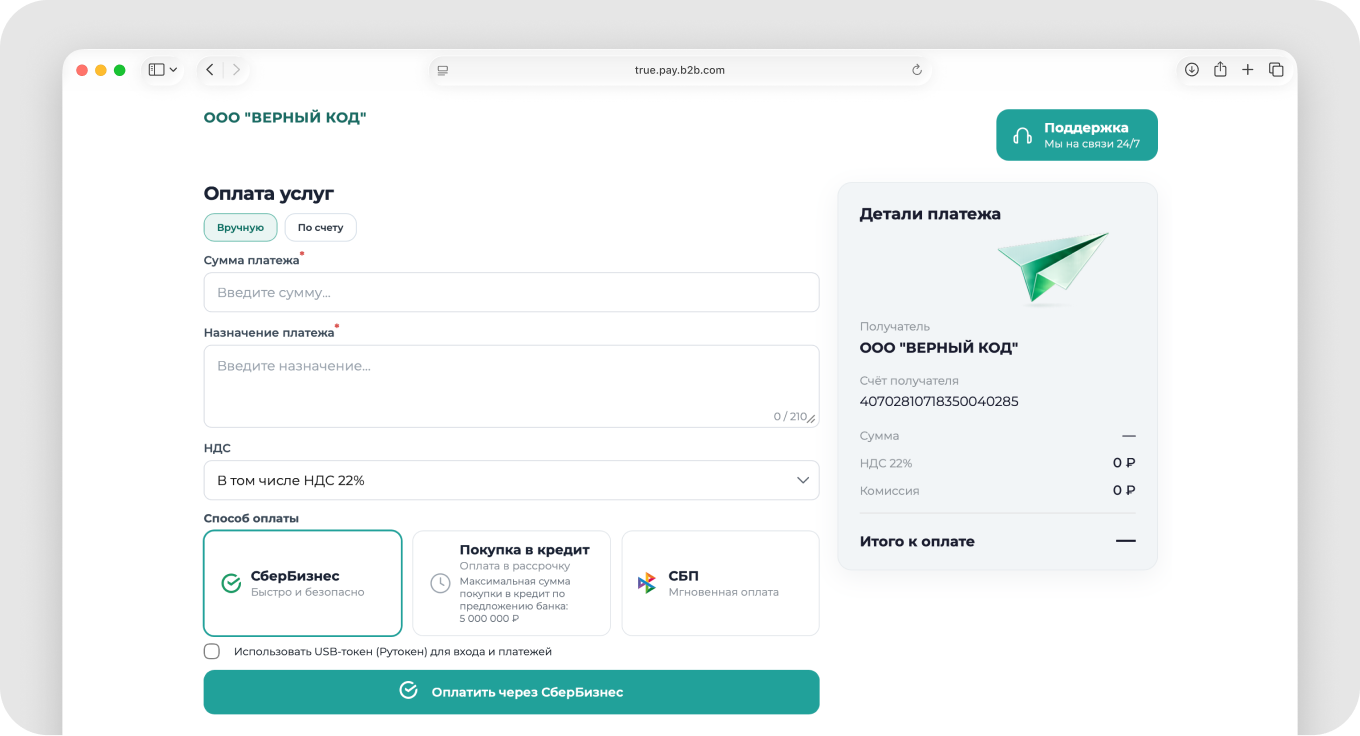This screenshot has width=1360, height=736.
Task: Focus the Назначение платежа text area
Action: click(511, 386)
